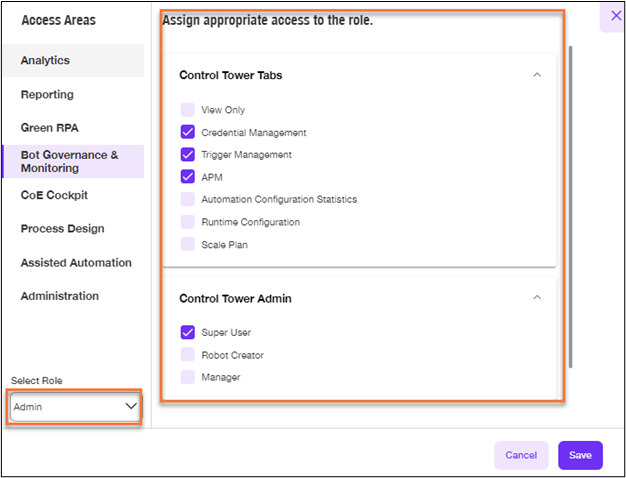Enable the View Only checkbox

pyautogui.click(x=188, y=110)
